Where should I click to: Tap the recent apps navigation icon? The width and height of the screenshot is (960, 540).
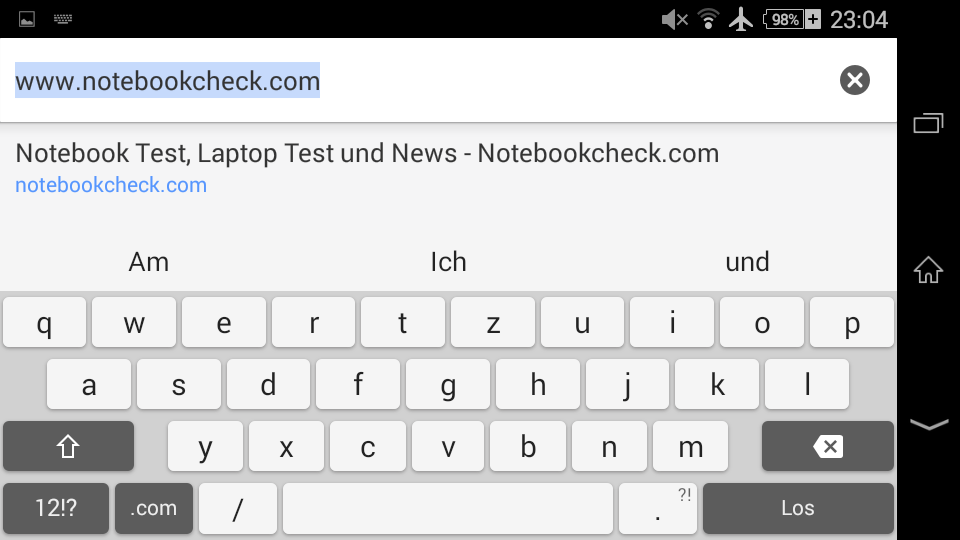928,122
